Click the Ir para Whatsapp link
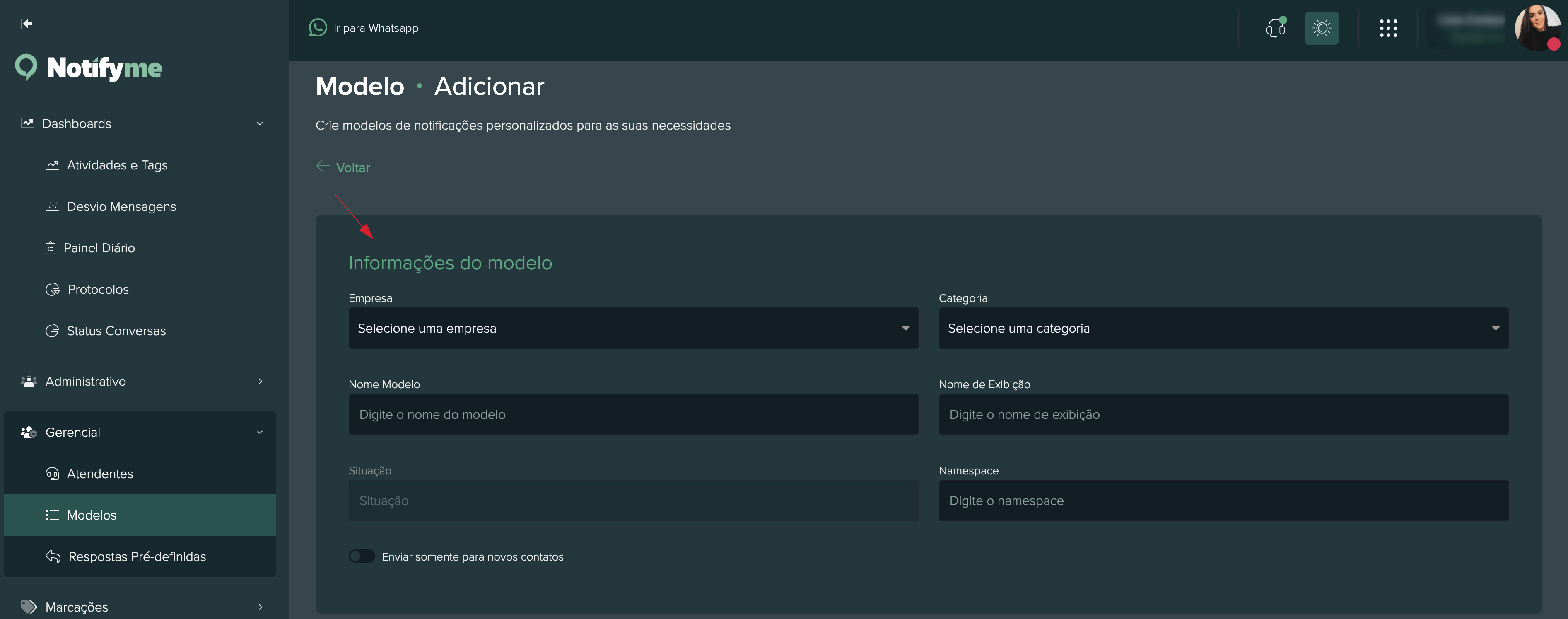This screenshot has width=1568, height=619. [x=376, y=28]
